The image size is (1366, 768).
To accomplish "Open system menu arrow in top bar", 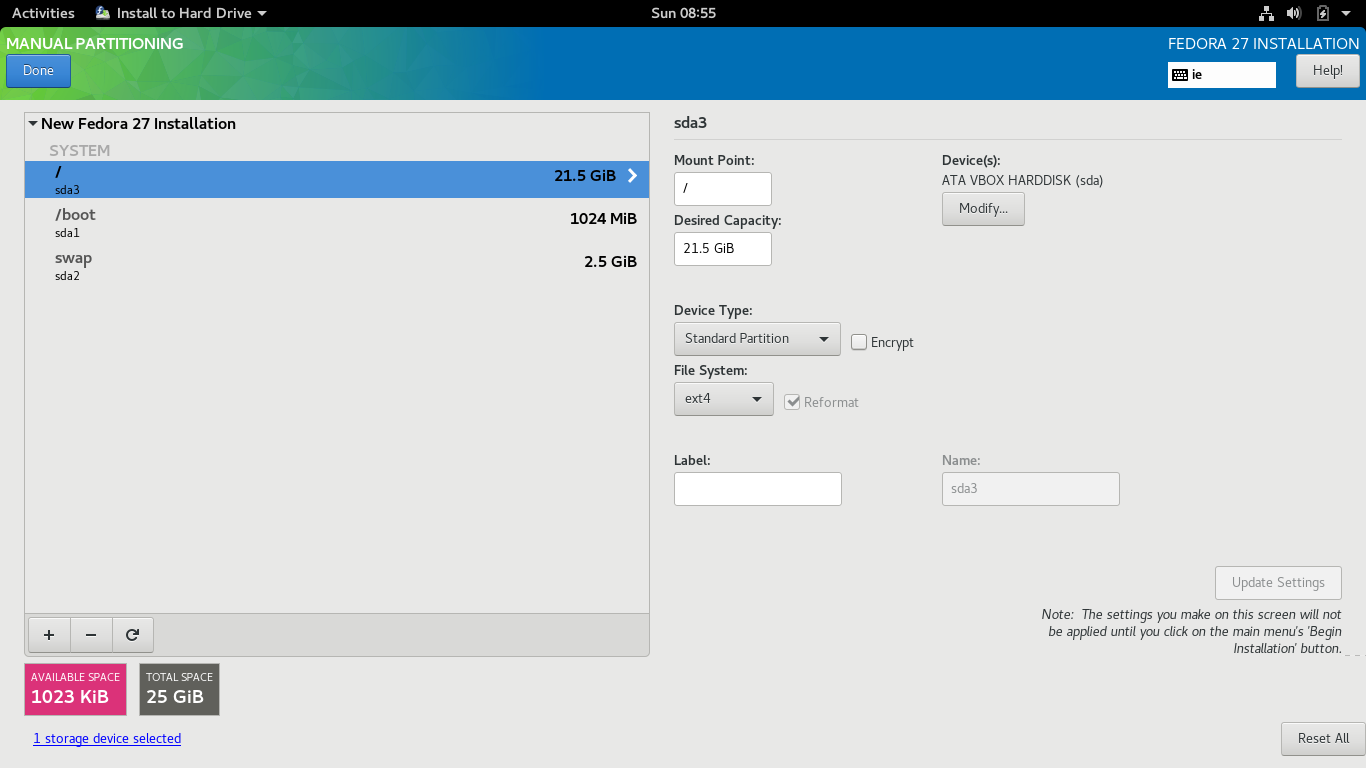I will click(x=1346, y=14).
